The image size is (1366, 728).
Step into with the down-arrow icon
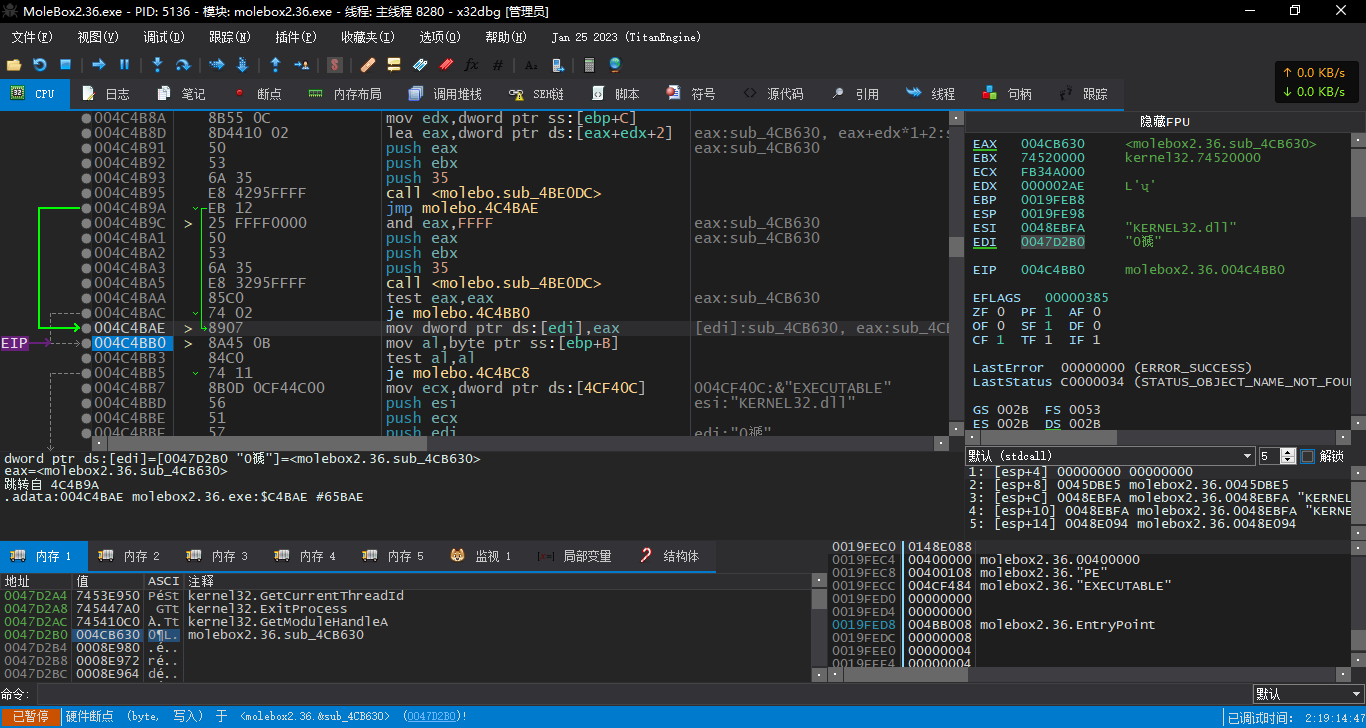click(157, 65)
